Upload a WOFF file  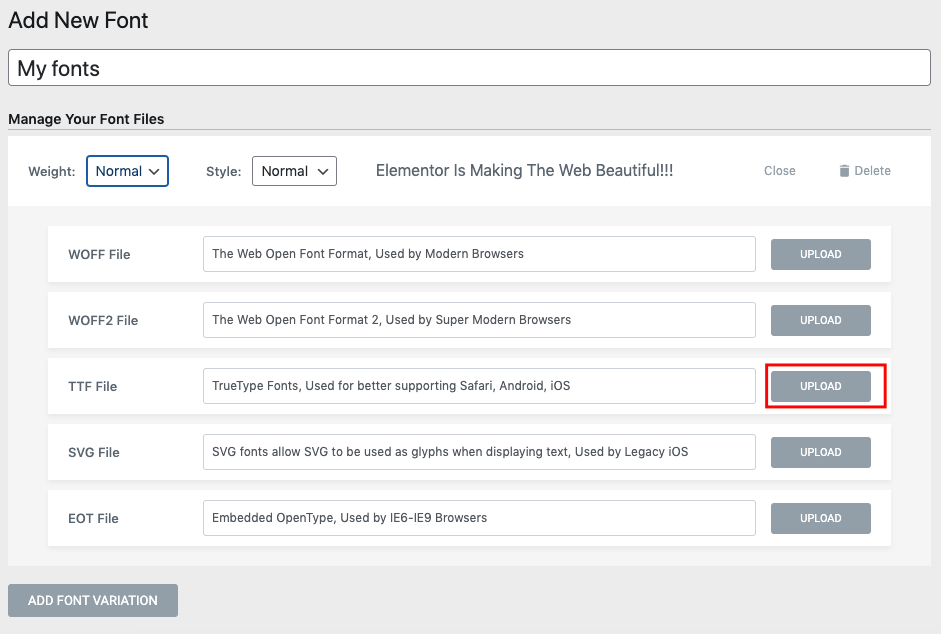820,255
